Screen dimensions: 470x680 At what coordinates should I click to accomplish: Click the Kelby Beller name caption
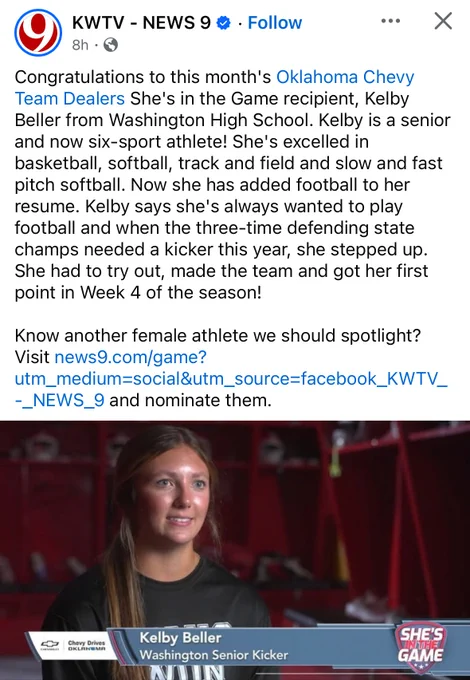(180, 638)
